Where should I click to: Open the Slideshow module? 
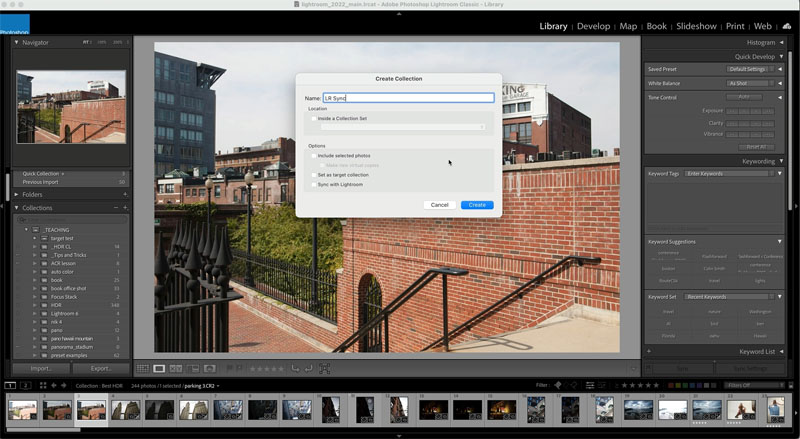(696, 26)
